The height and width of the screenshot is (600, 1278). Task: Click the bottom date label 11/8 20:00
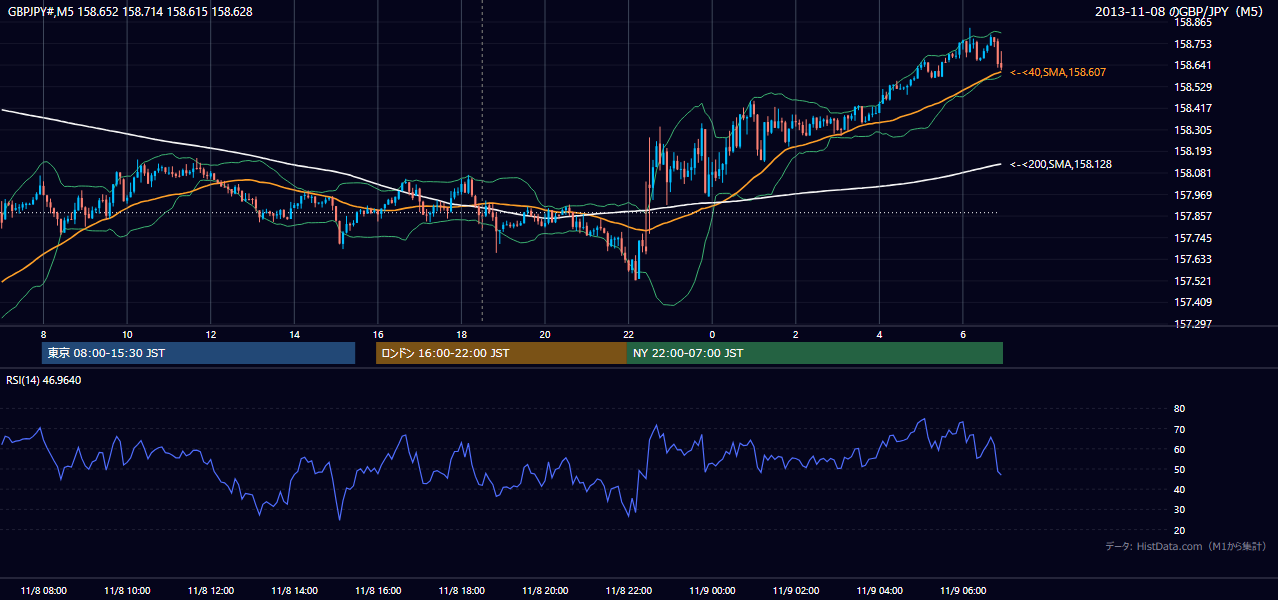point(545,591)
